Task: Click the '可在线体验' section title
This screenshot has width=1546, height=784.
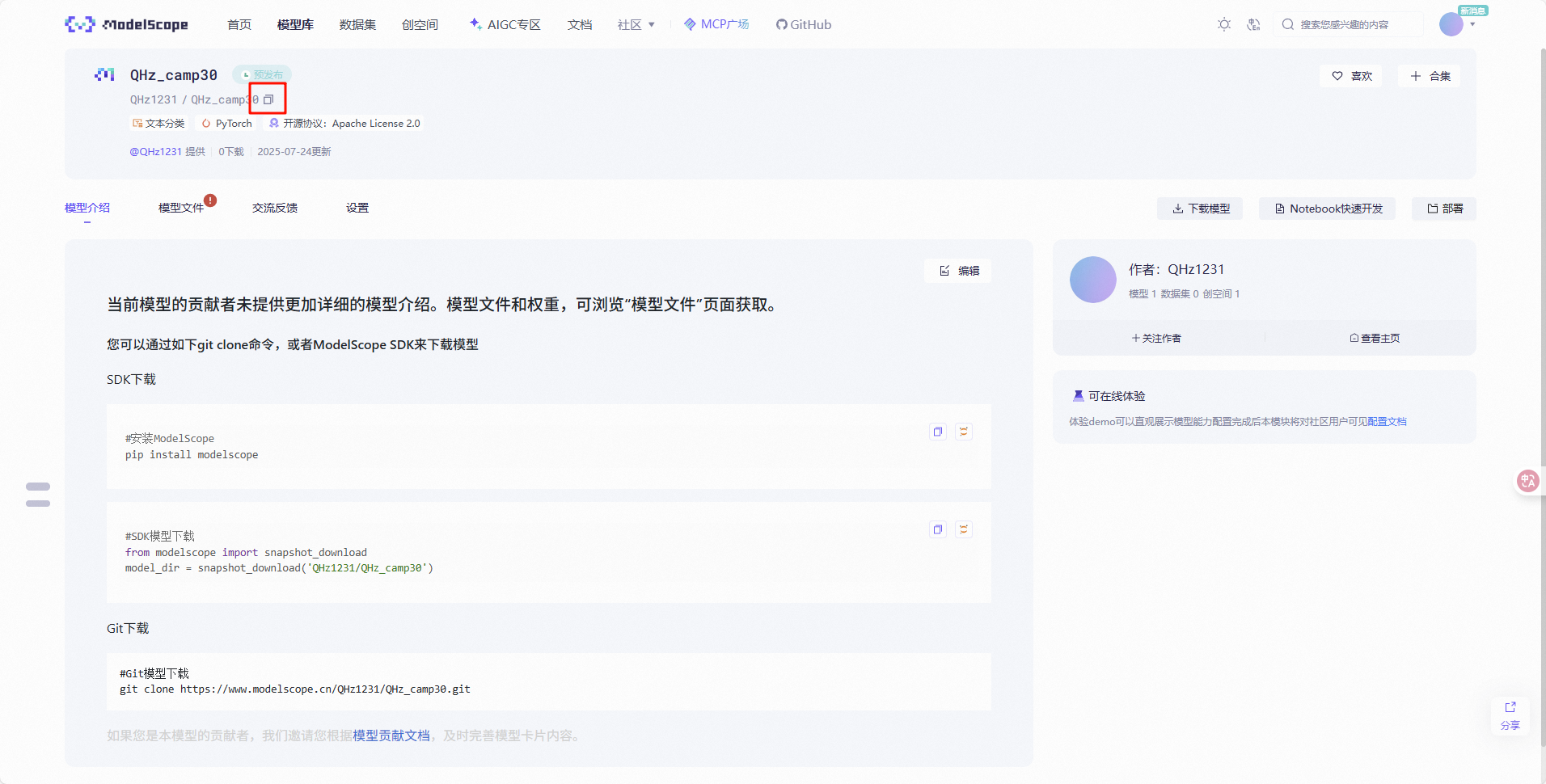Action: pos(1117,396)
